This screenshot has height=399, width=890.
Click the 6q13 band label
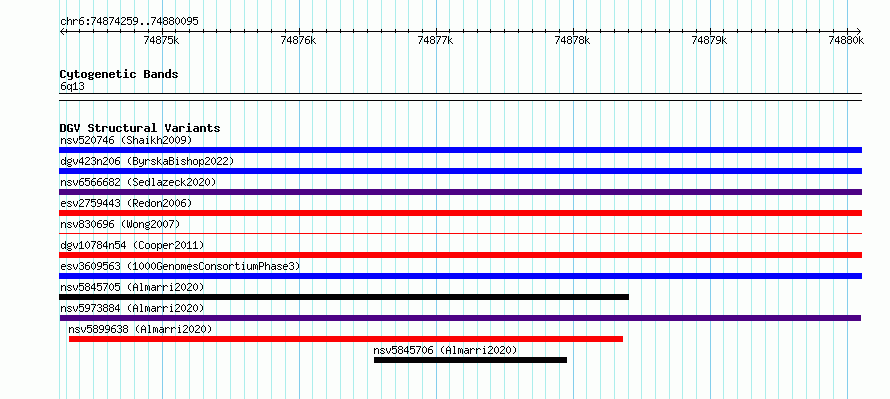(72, 86)
